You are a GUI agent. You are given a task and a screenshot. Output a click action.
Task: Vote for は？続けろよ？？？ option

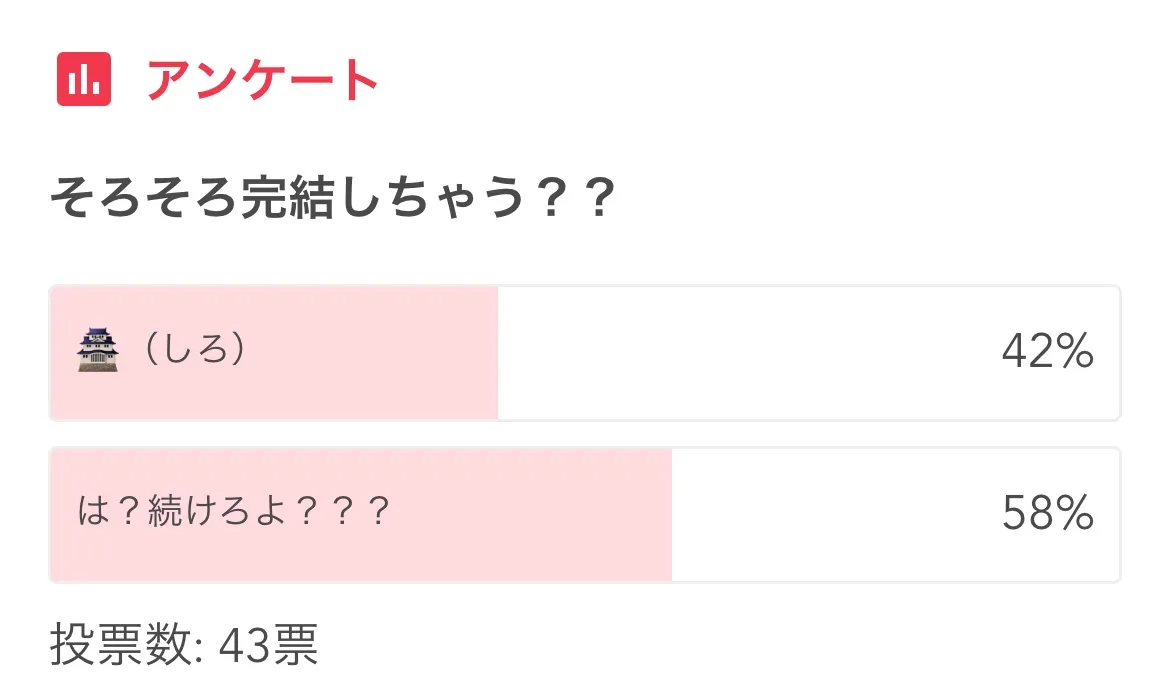tap(233, 513)
